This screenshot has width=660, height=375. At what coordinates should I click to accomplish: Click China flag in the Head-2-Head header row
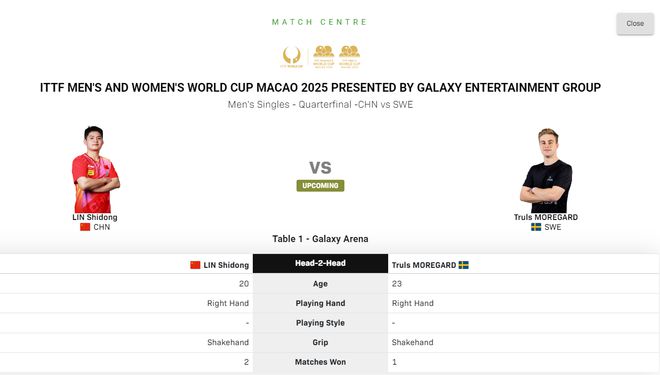pos(195,265)
